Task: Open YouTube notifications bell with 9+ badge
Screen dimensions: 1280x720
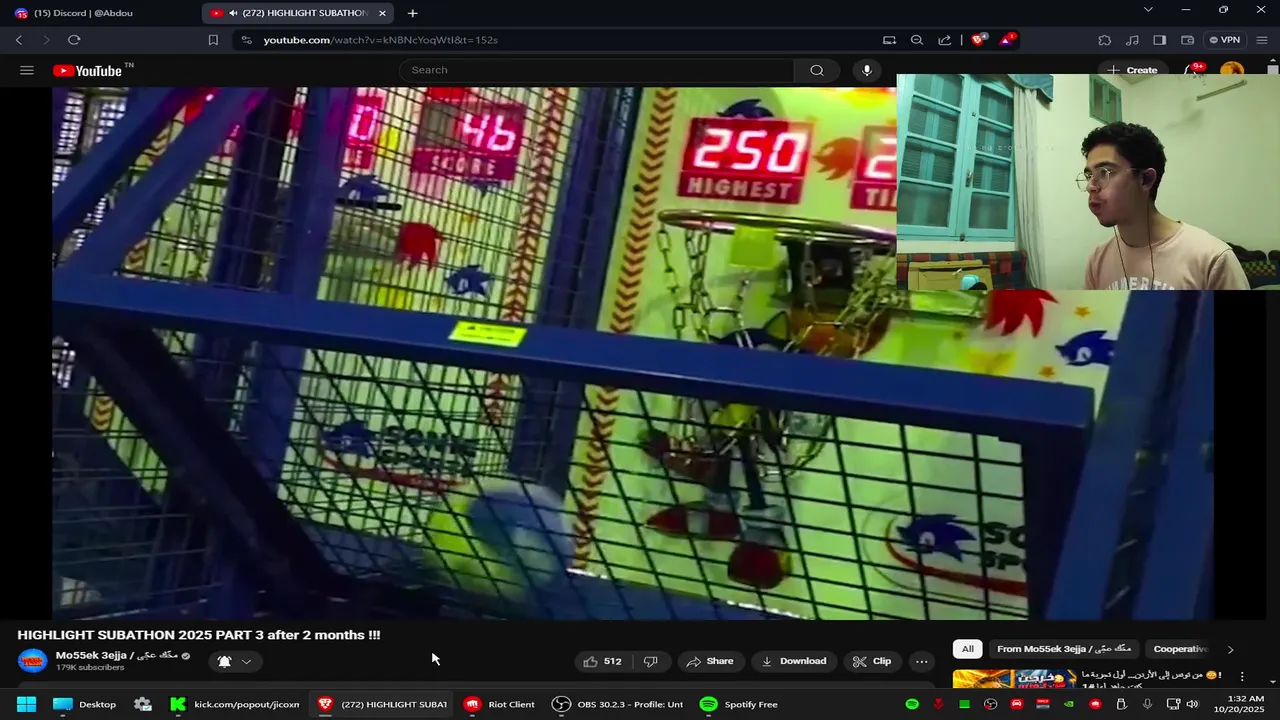Action: pyautogui.click(x=1193, y=70)
